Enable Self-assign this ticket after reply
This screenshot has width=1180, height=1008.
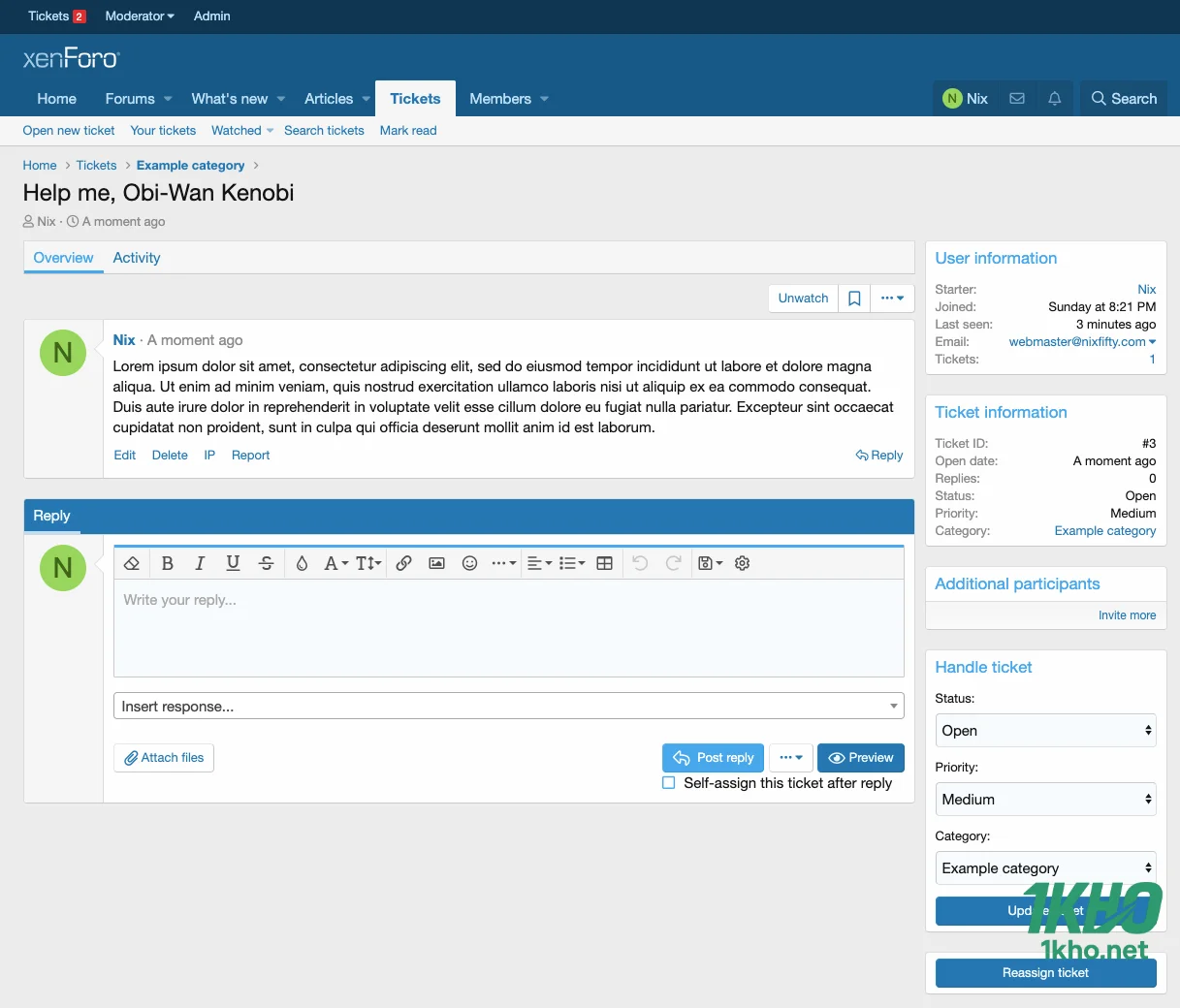pyautogui.click(x=668, y=782)
